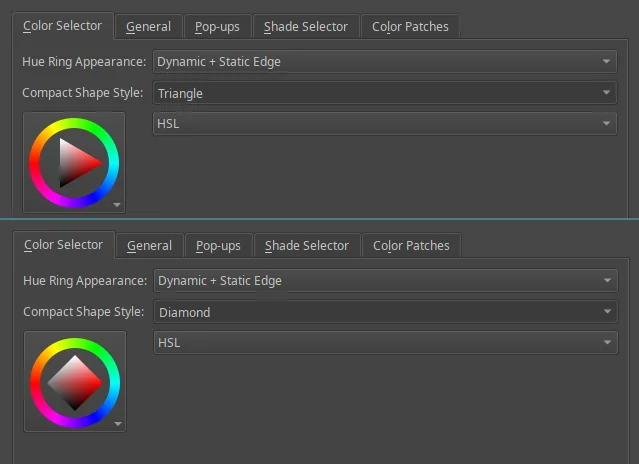Image resolution: width=639 pixels, height=464 pixels.
Task: Open Color Patches tab in lower panel
Action: tap(412, 246)
